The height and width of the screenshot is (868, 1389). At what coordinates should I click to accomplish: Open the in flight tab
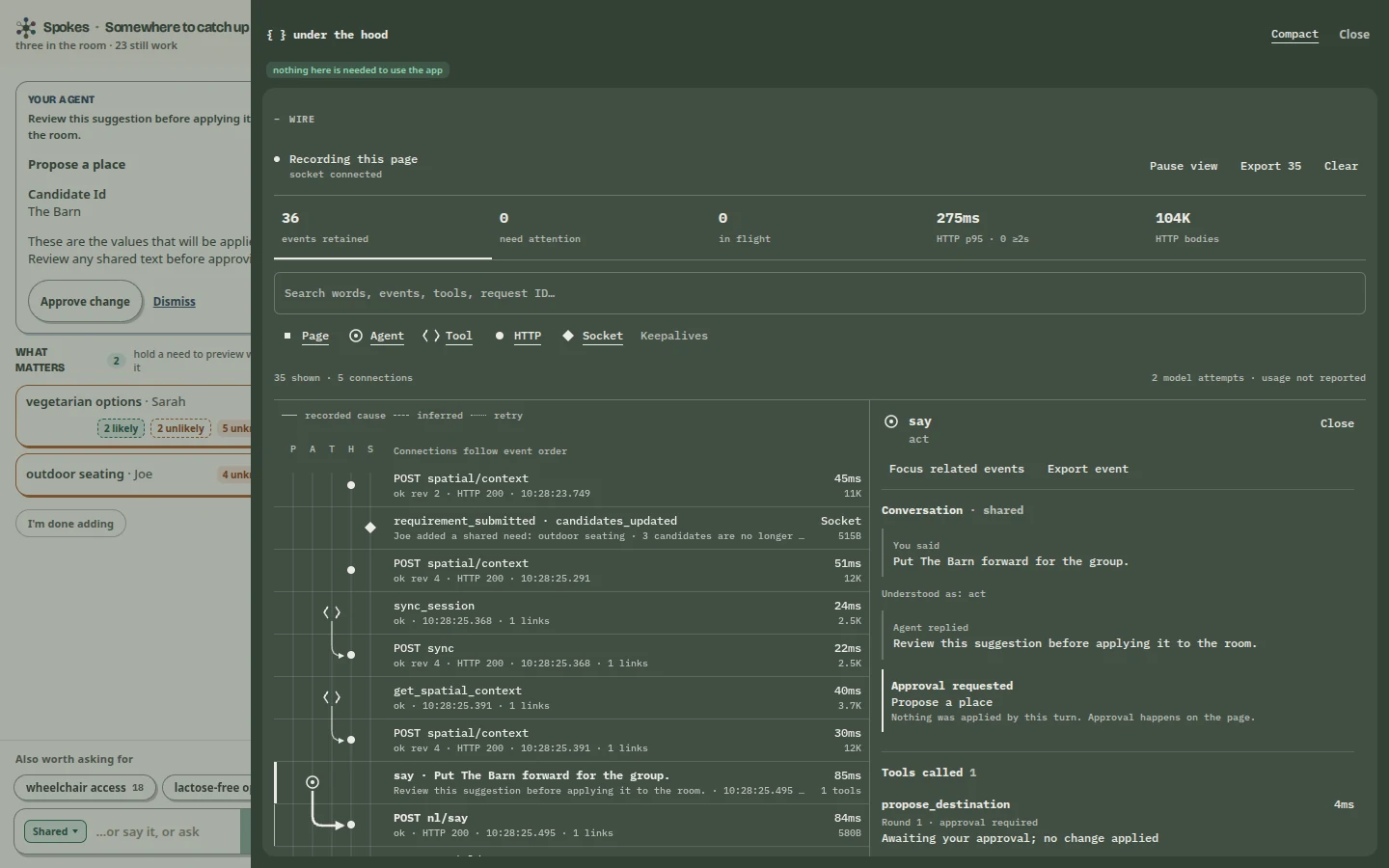click(x=820, y=228)
